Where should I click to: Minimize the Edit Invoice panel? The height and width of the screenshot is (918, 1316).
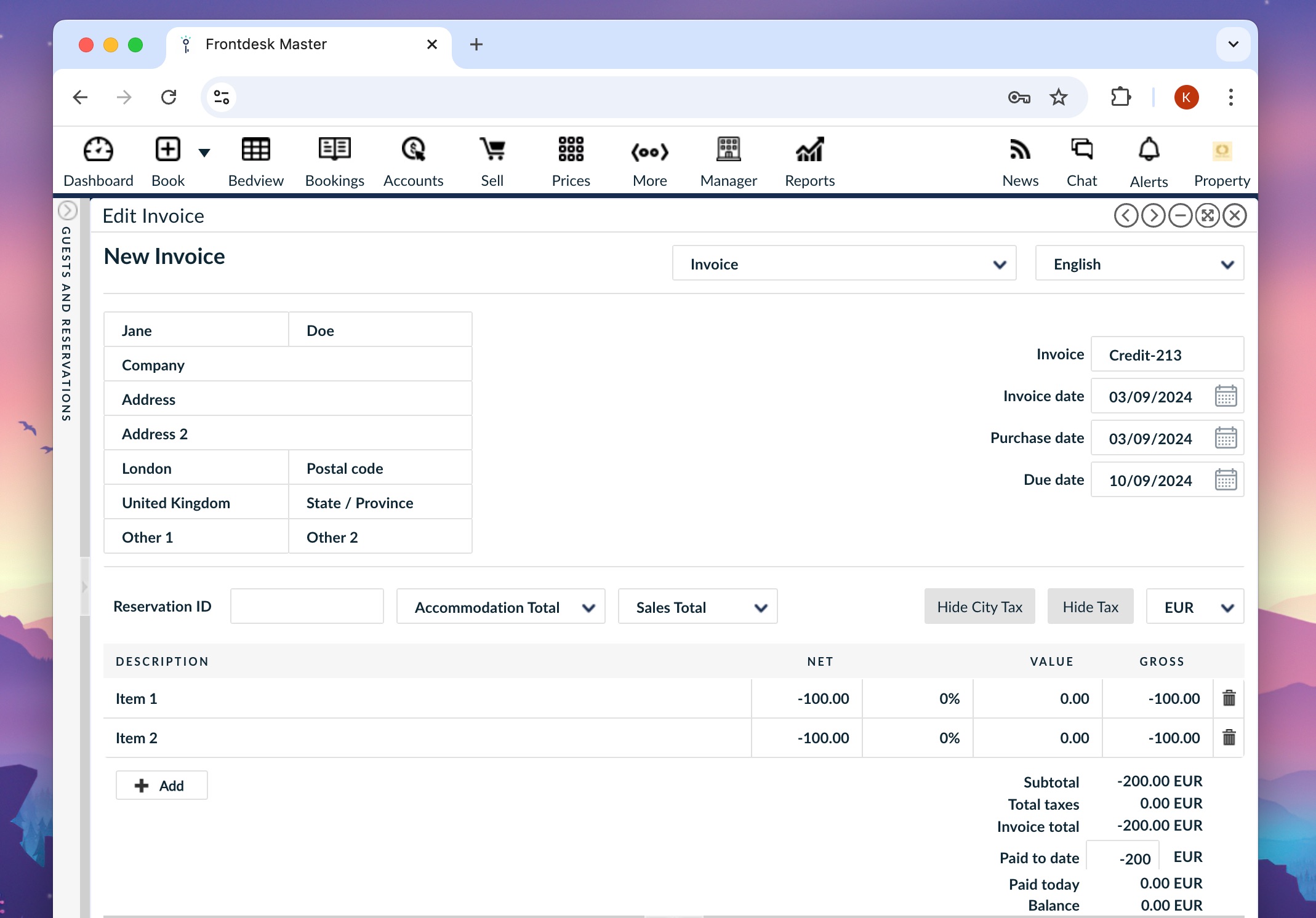[x=1181, y=216]
